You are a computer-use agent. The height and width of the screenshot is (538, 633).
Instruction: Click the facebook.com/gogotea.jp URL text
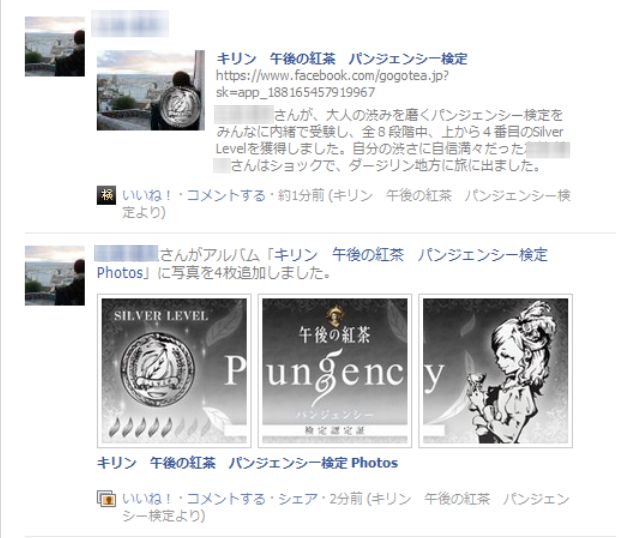(x=332, y=84)
